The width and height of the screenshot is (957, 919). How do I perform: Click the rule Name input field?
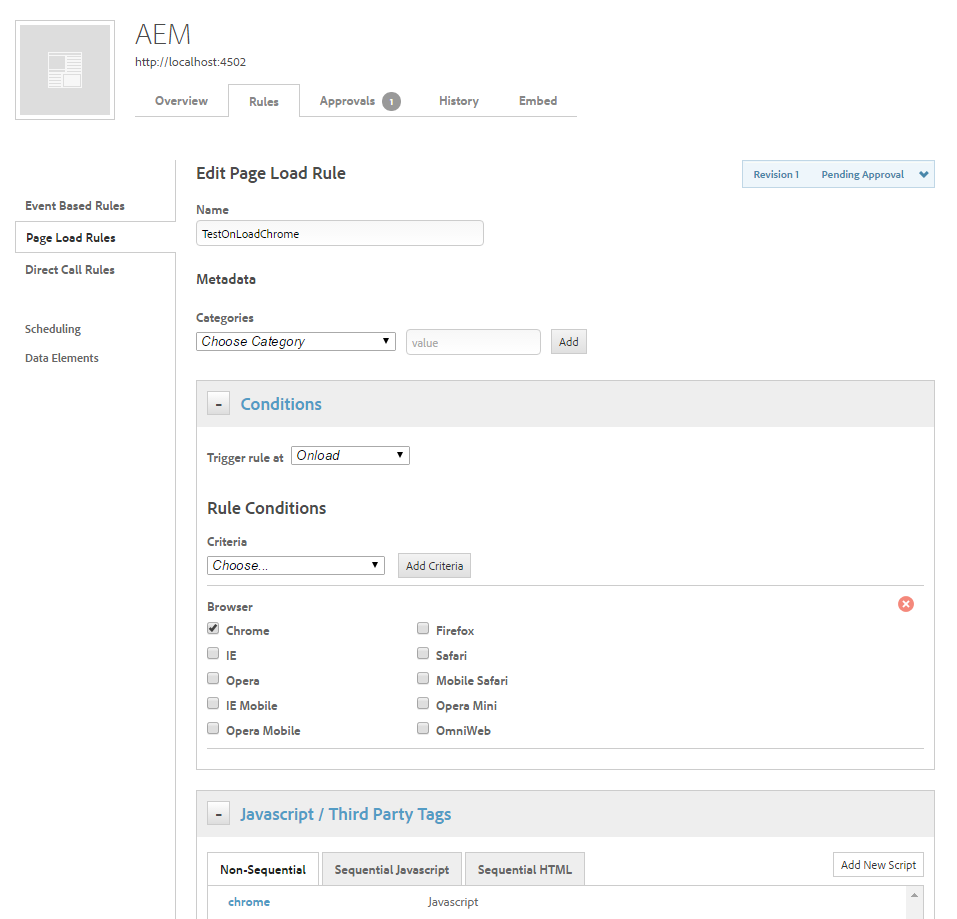[340, 233]
